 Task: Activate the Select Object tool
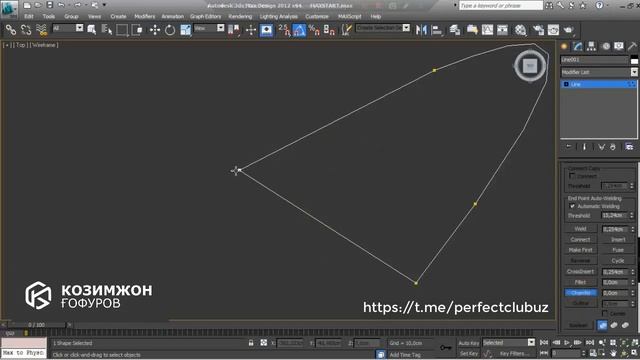(x=91, y=30)
